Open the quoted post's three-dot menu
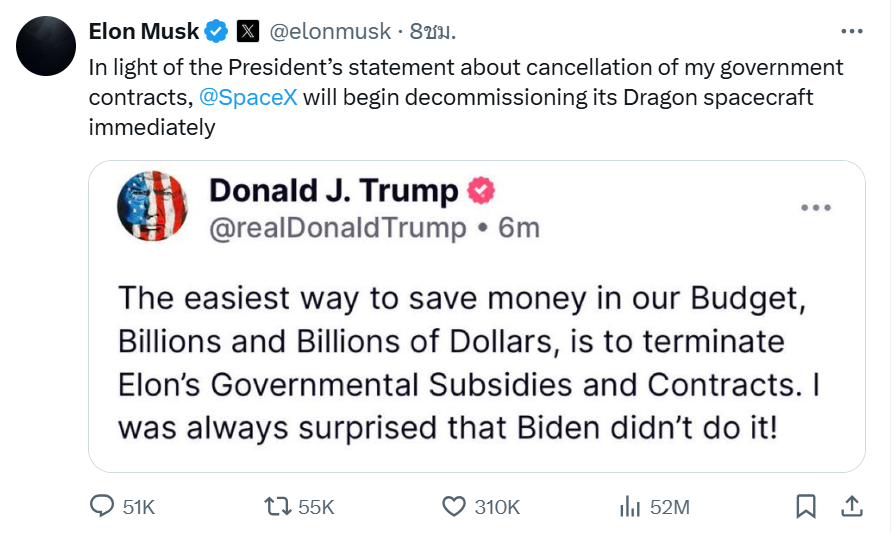This screenshot has height=533, width=892. tap(816, 208)
